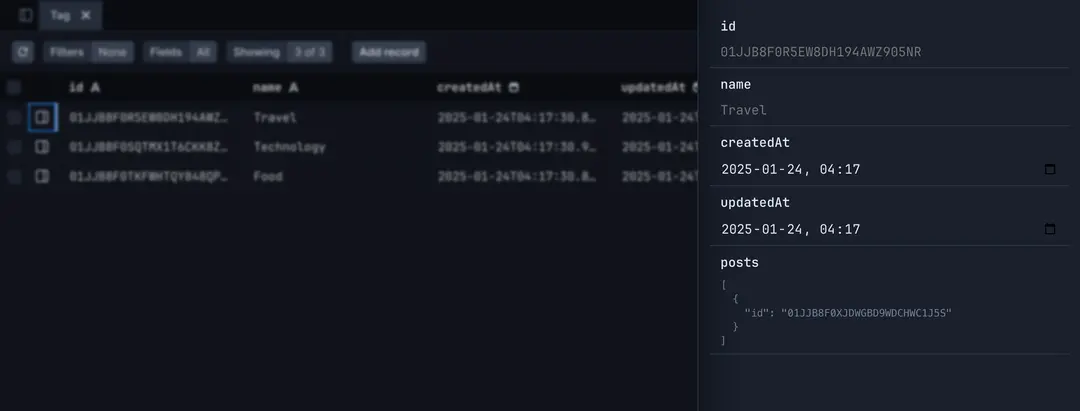The width and height of the screenshot is (1080, 411).
Task: Select the Technology row checkbox
Action: (x=14, y=147)
